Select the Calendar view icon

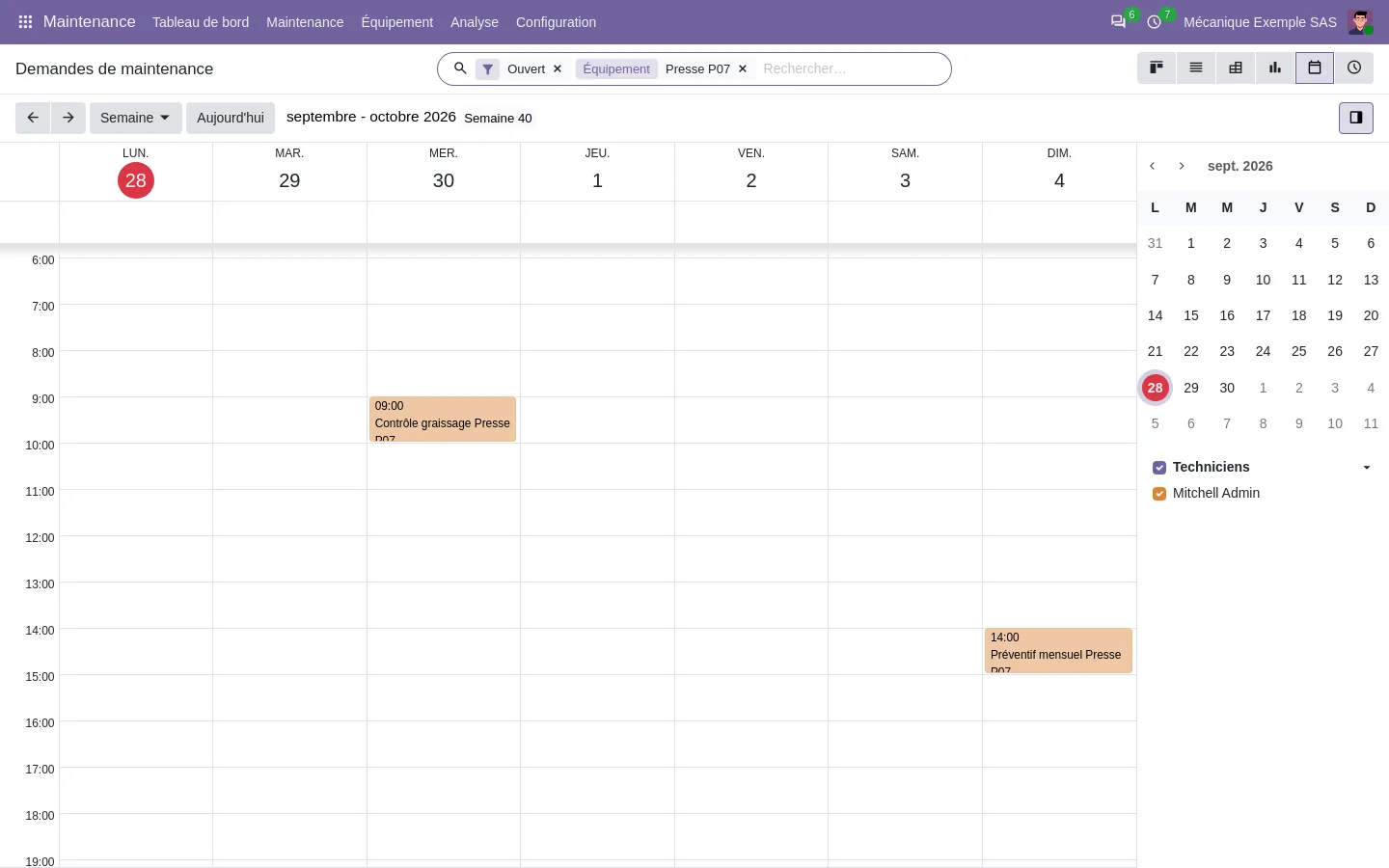pyautogui.click(x=1315, y=68)
